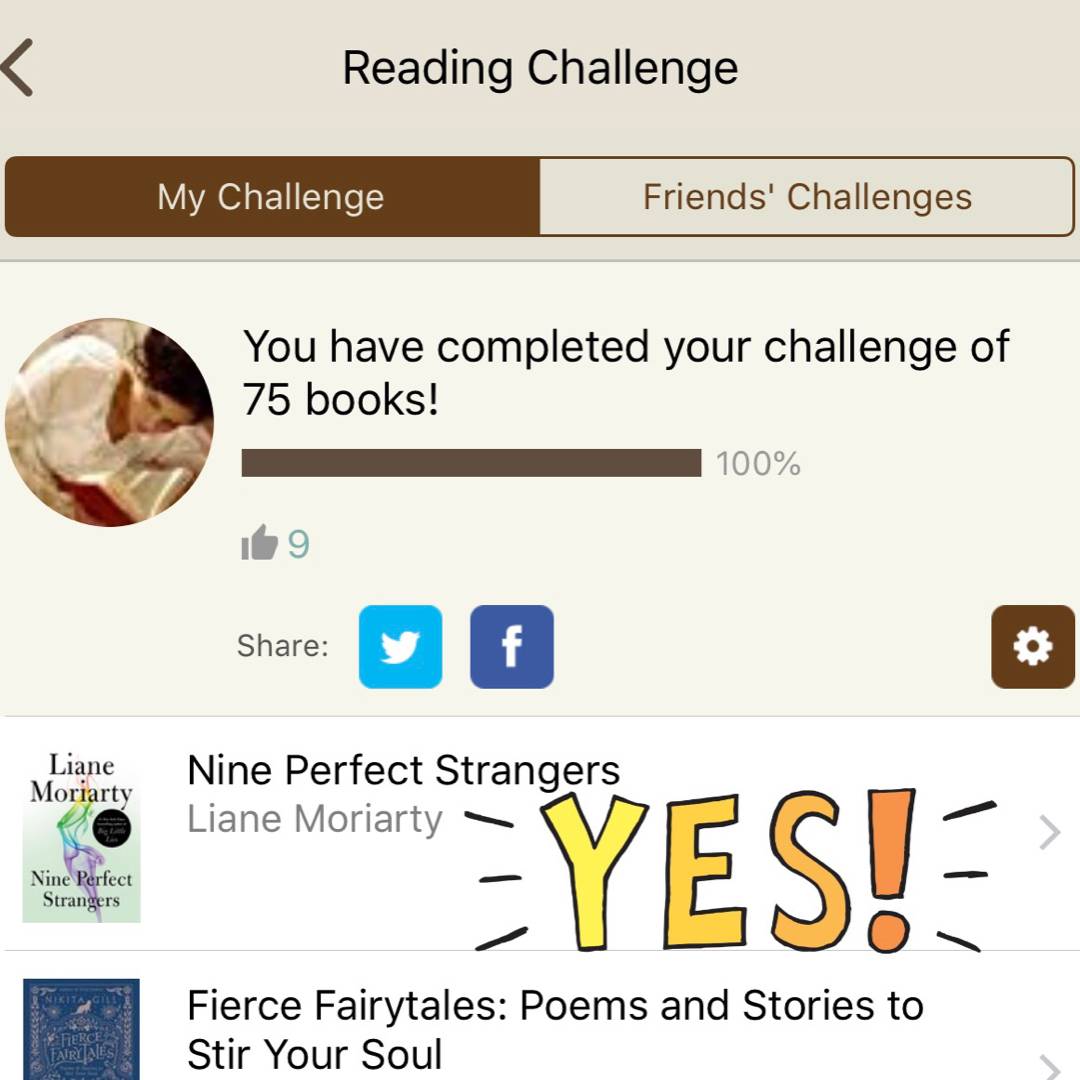
Task: Share the challenge on Facebook
Action: pos(511,647)
